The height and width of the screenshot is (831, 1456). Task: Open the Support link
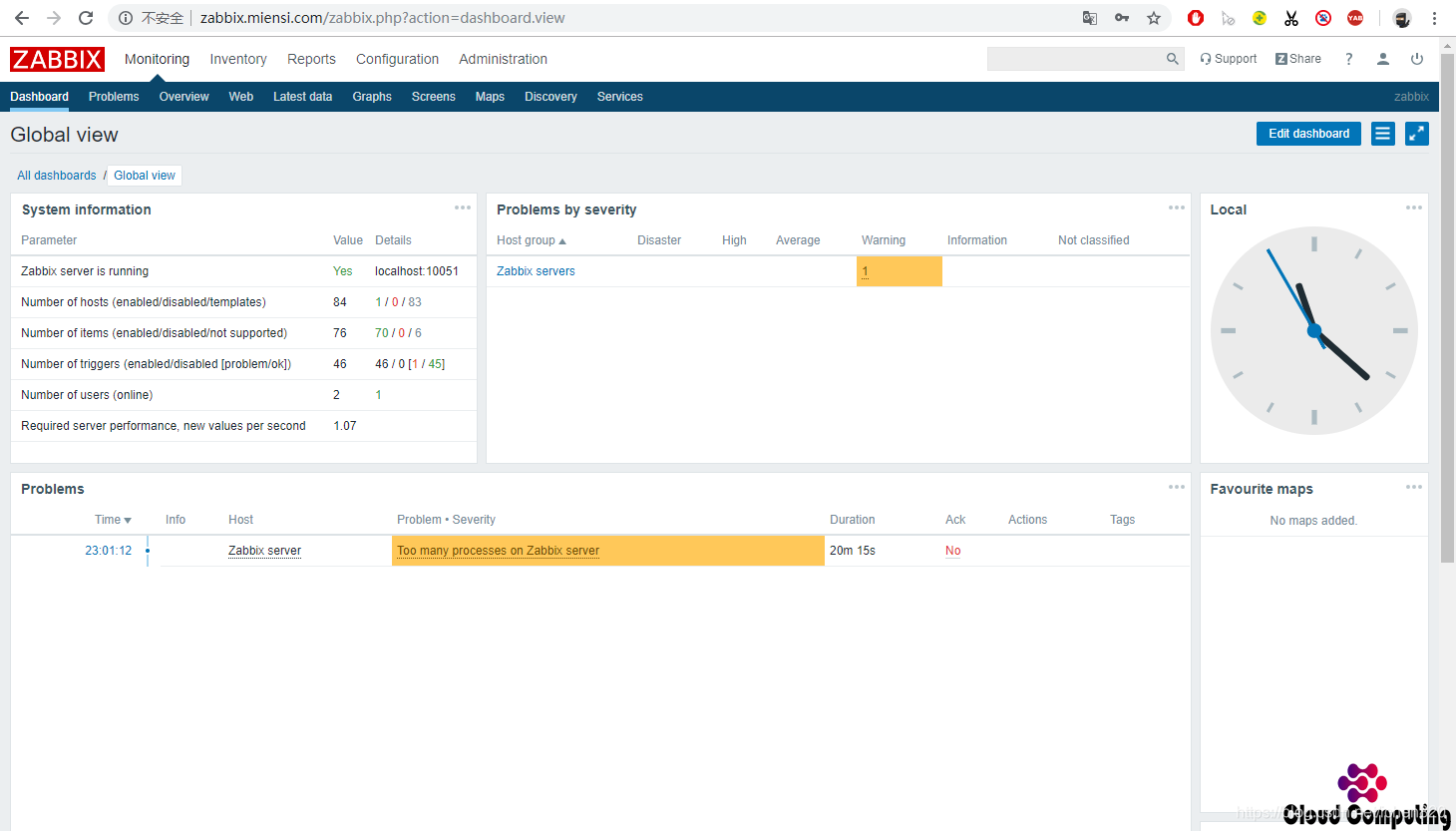click(x=1229, y=59)
